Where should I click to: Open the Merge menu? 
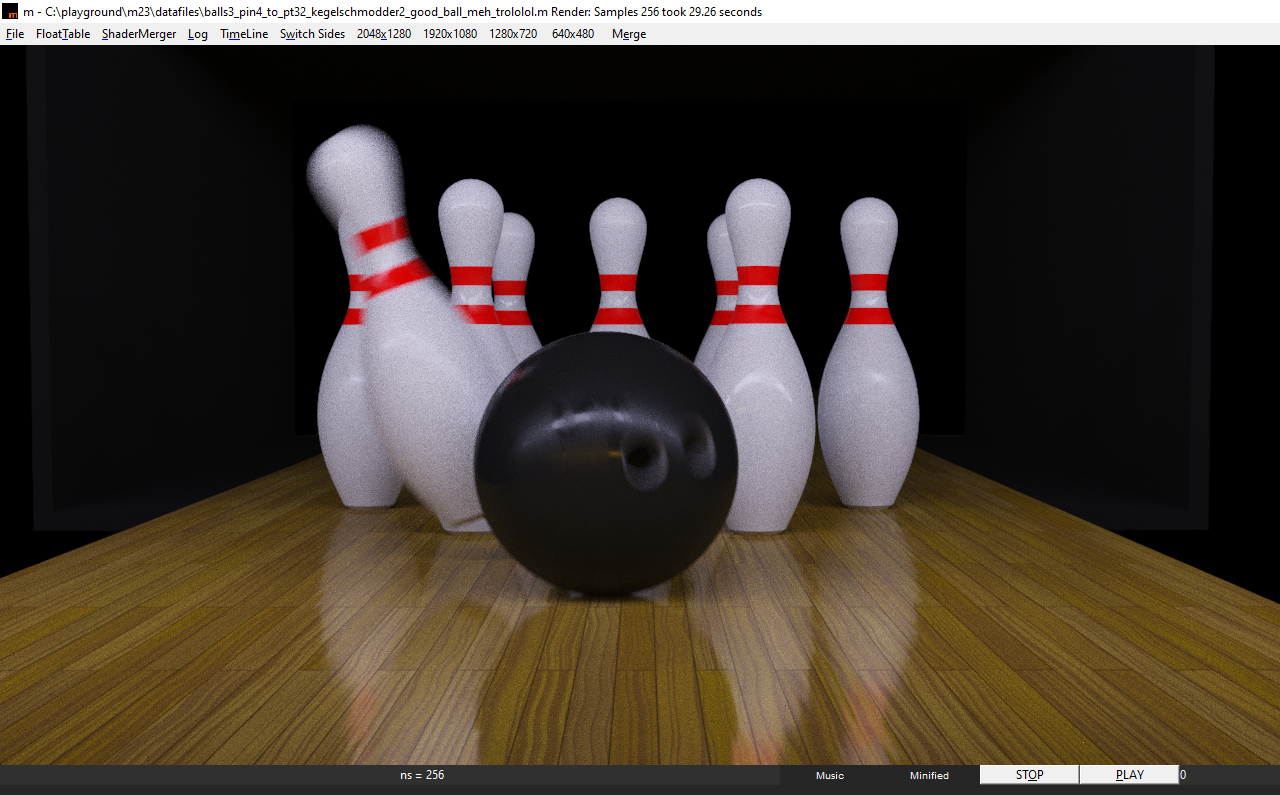(x=629, y=34)
